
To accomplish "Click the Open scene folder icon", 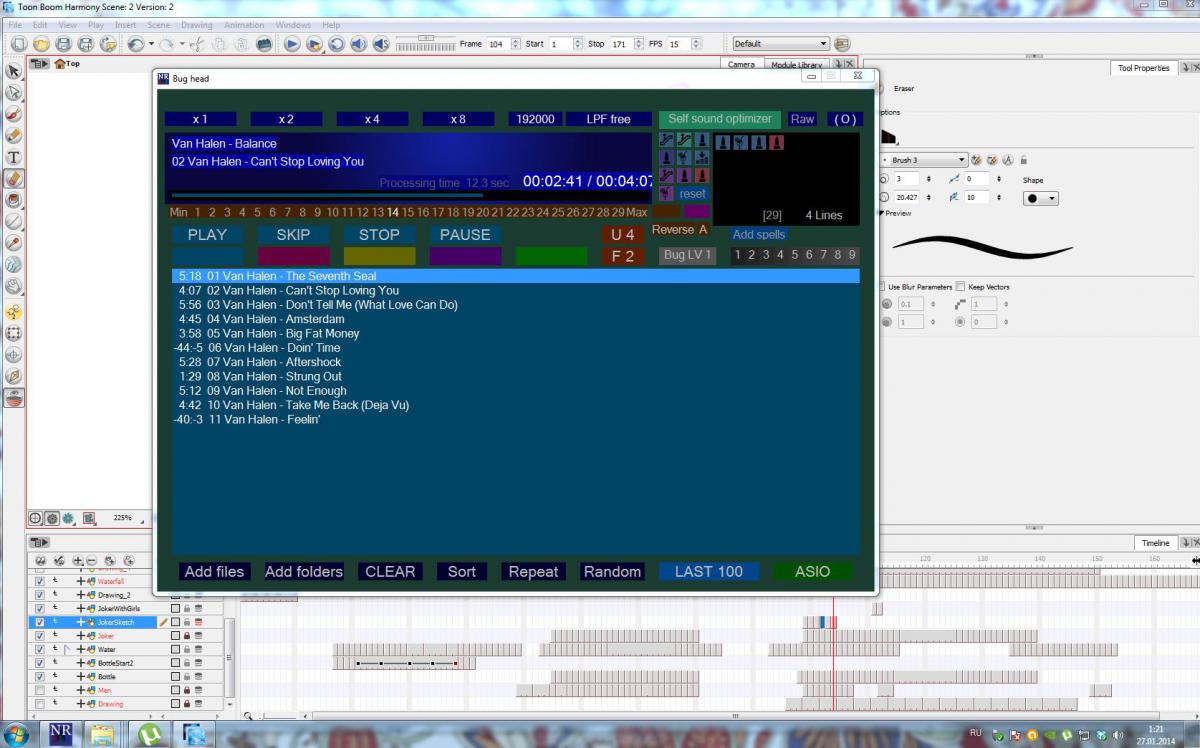I will pos(41,44).
